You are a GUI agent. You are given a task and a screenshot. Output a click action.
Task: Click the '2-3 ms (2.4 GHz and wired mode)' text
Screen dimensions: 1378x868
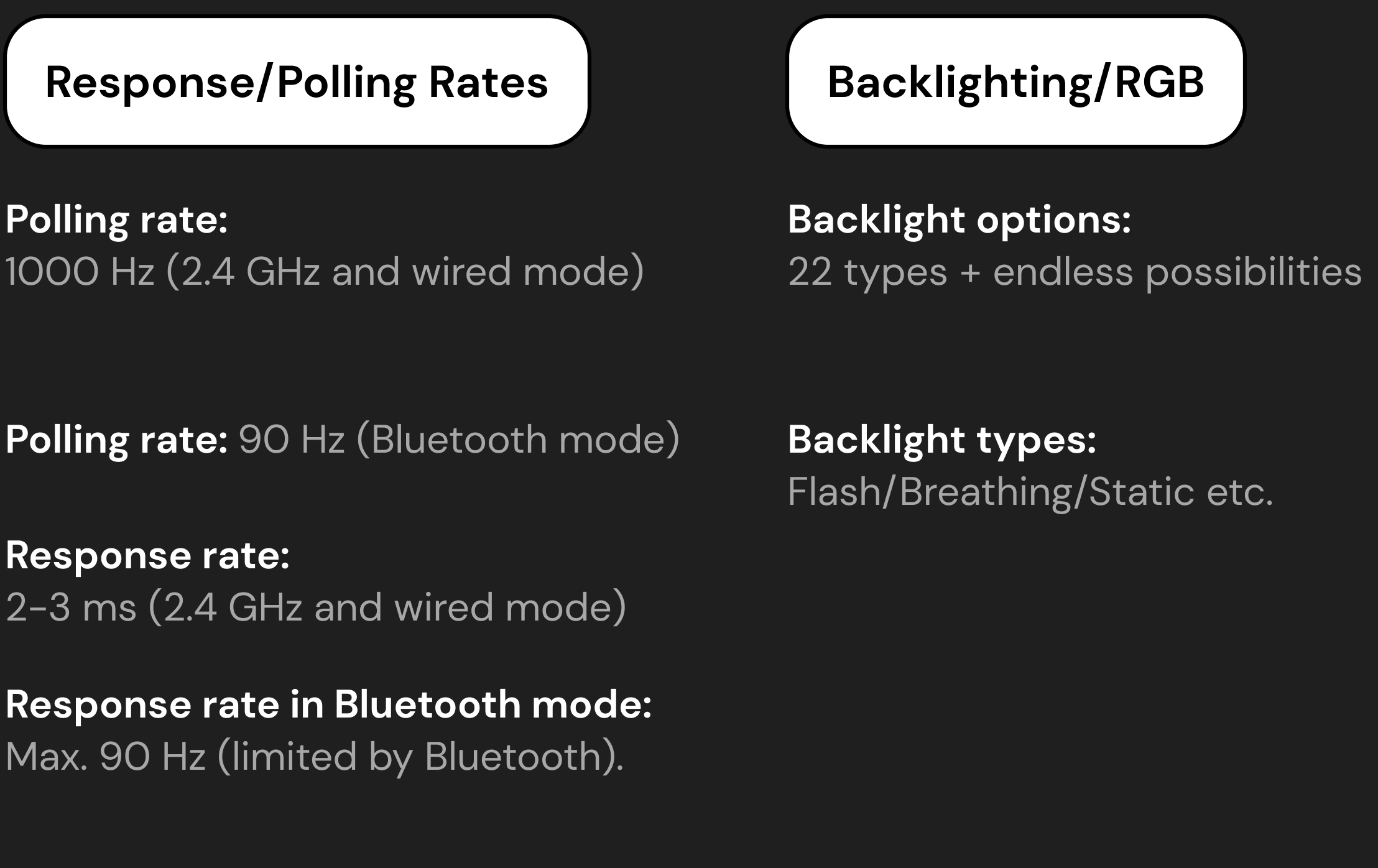(x=316, y=607)
